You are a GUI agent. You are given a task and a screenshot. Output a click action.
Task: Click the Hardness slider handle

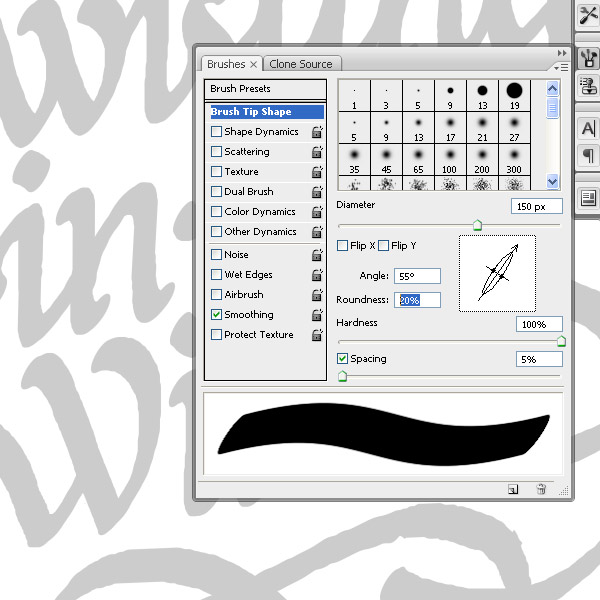click(561, 341)
